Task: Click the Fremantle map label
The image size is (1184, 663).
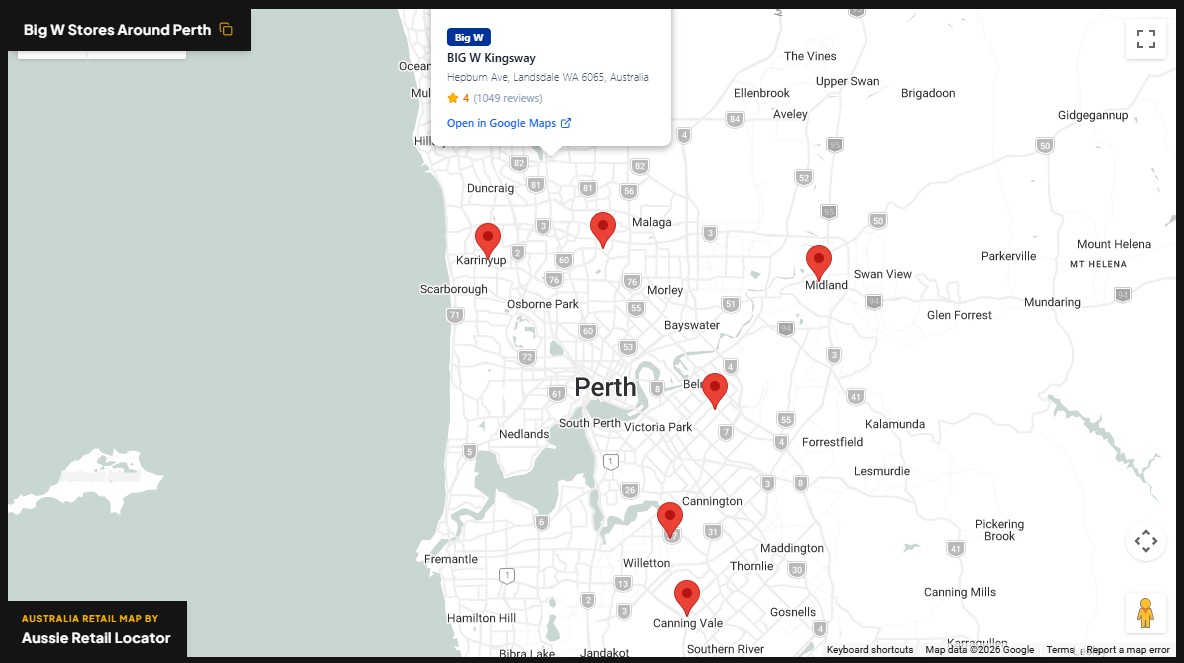Action: [451, 559]
